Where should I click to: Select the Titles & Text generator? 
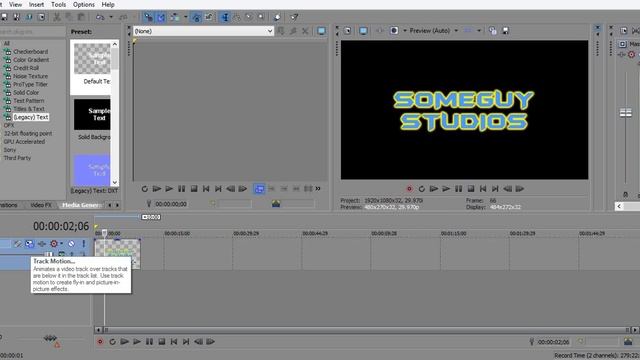point(29,109)
